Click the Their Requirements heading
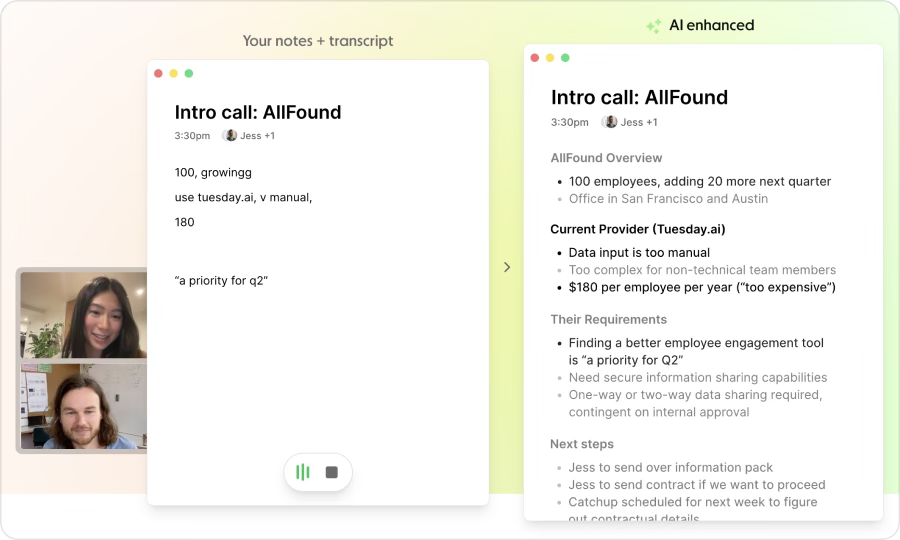 click(x=608, y=320)
